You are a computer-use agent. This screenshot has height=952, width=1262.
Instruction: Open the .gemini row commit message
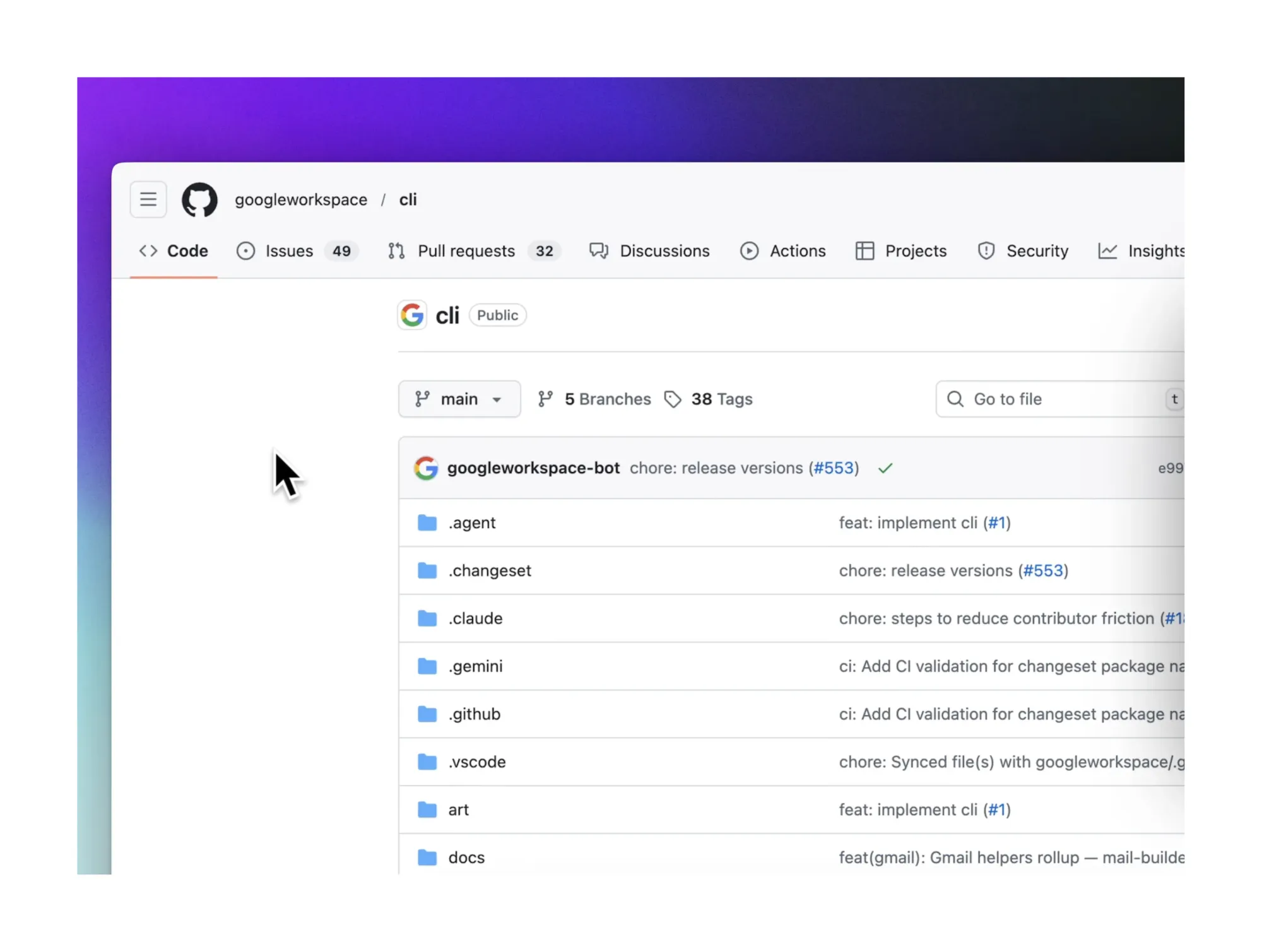coord(1011,667)
